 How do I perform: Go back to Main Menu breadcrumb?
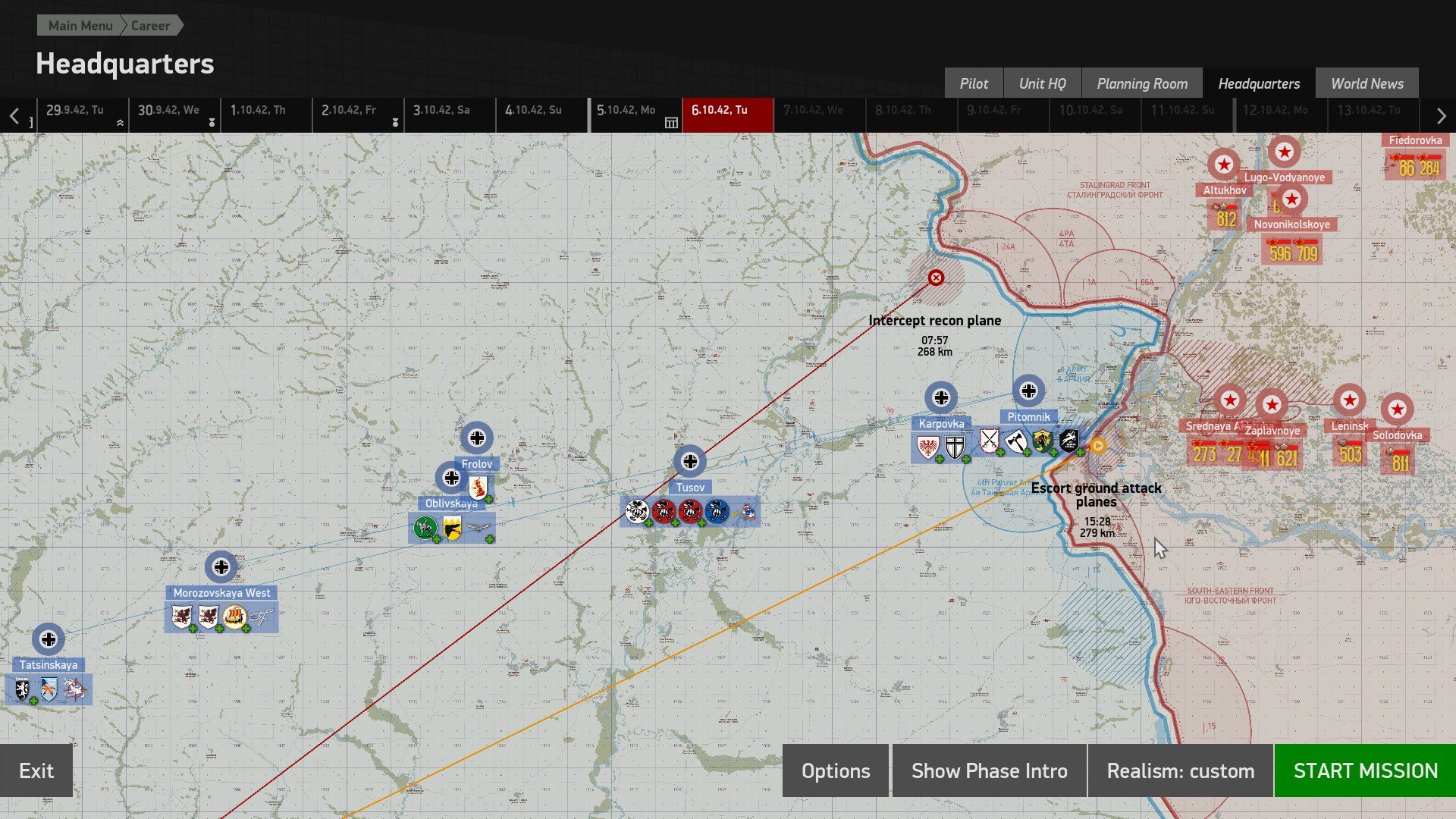pyautogui.click(x=80, y=26)
